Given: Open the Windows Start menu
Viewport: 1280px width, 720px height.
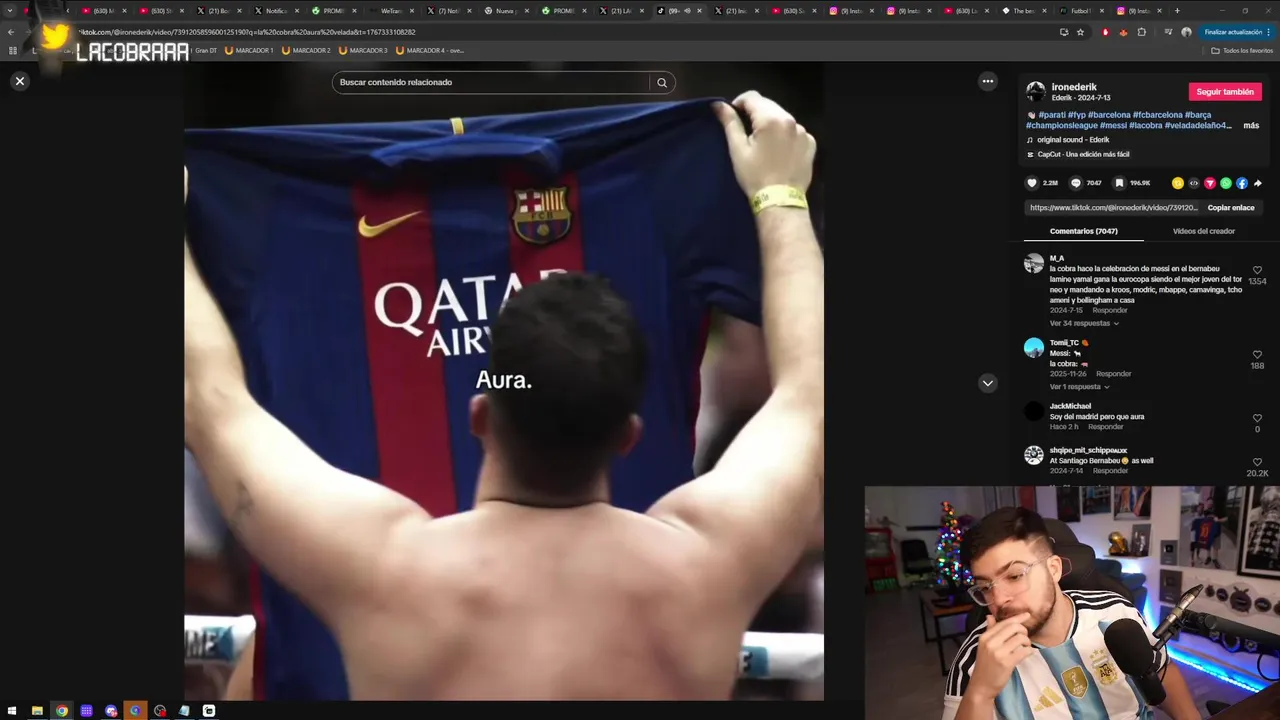Looking at the screenshot, I should click(13, 711).
